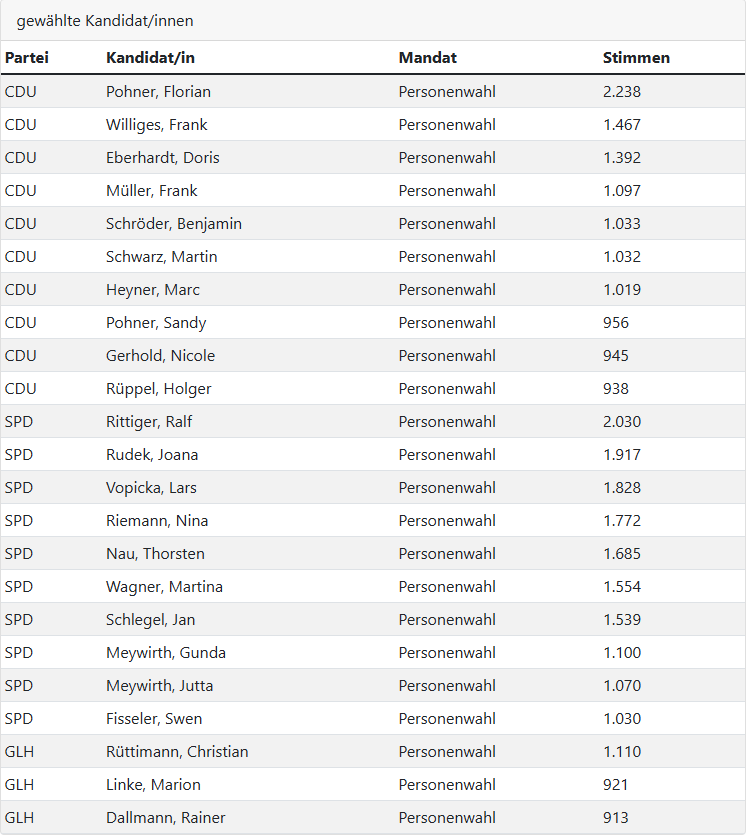Select the Riemann, Nina entry

(157, 521)
